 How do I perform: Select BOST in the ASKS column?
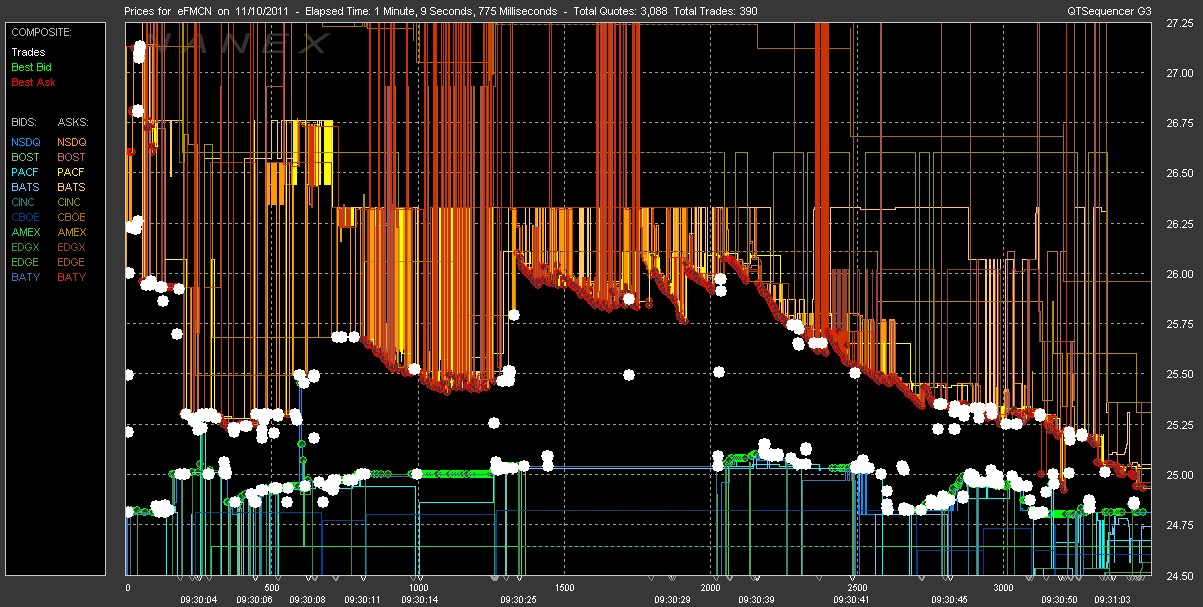(72, 157)
